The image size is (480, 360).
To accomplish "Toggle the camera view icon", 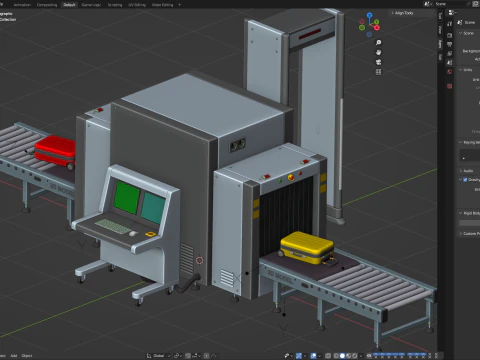I will point(378,62).
